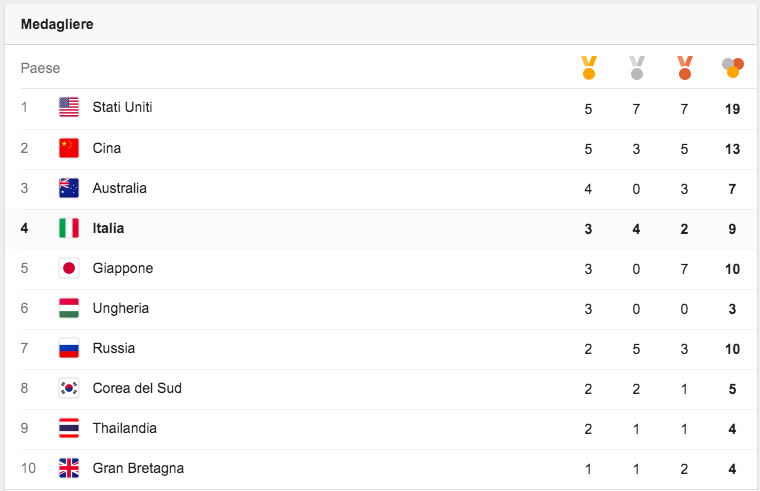Click the silver medal column icon

[x=636, y=68]
